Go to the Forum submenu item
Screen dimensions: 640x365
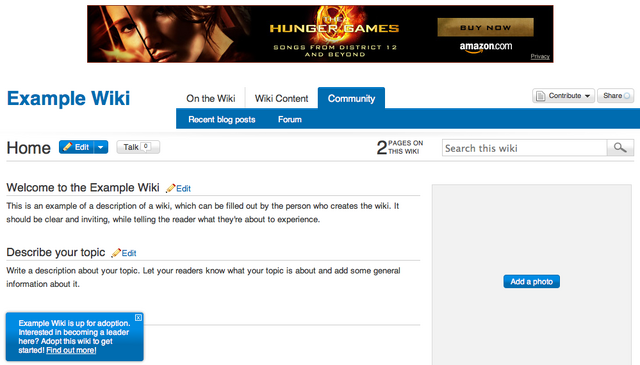290,120
